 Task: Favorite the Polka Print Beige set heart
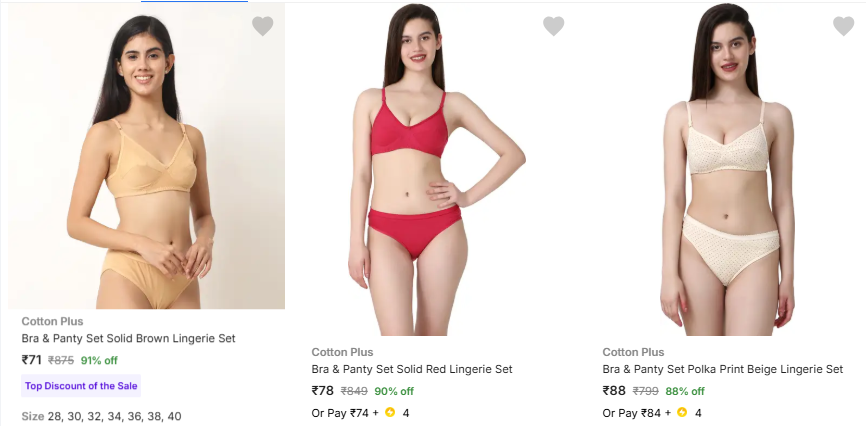(x=843, y=27)
